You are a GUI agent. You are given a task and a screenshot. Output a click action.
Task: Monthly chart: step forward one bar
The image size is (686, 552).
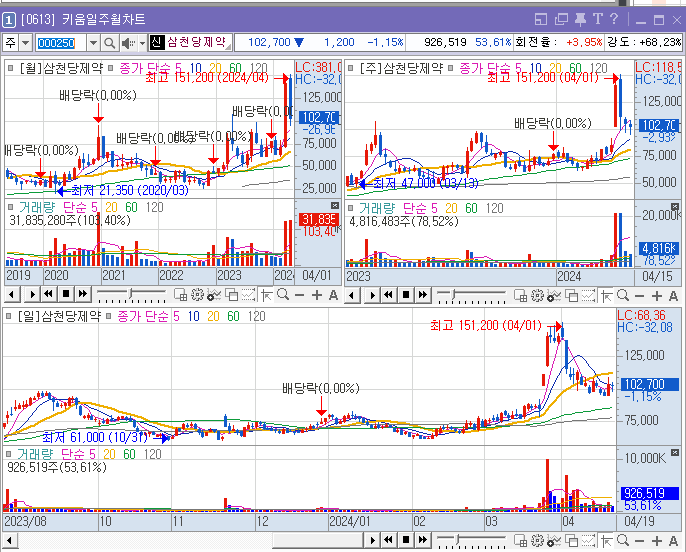click(x=31, y=294)
